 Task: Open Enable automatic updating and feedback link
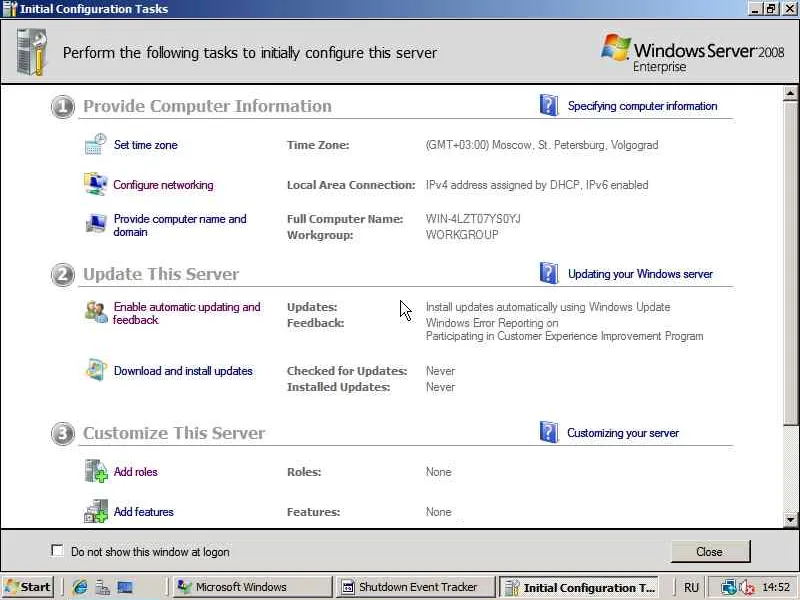[x=186, y=313]
